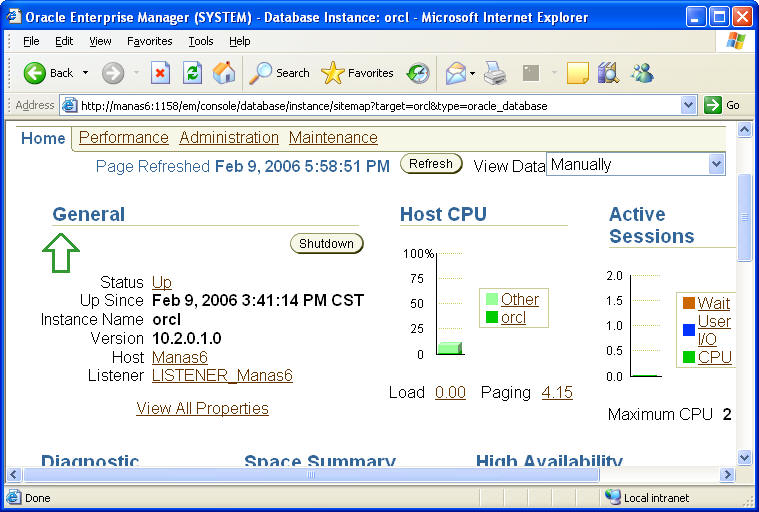Click the Other legend link
The image size is (759, 512).
coord(520,299)
